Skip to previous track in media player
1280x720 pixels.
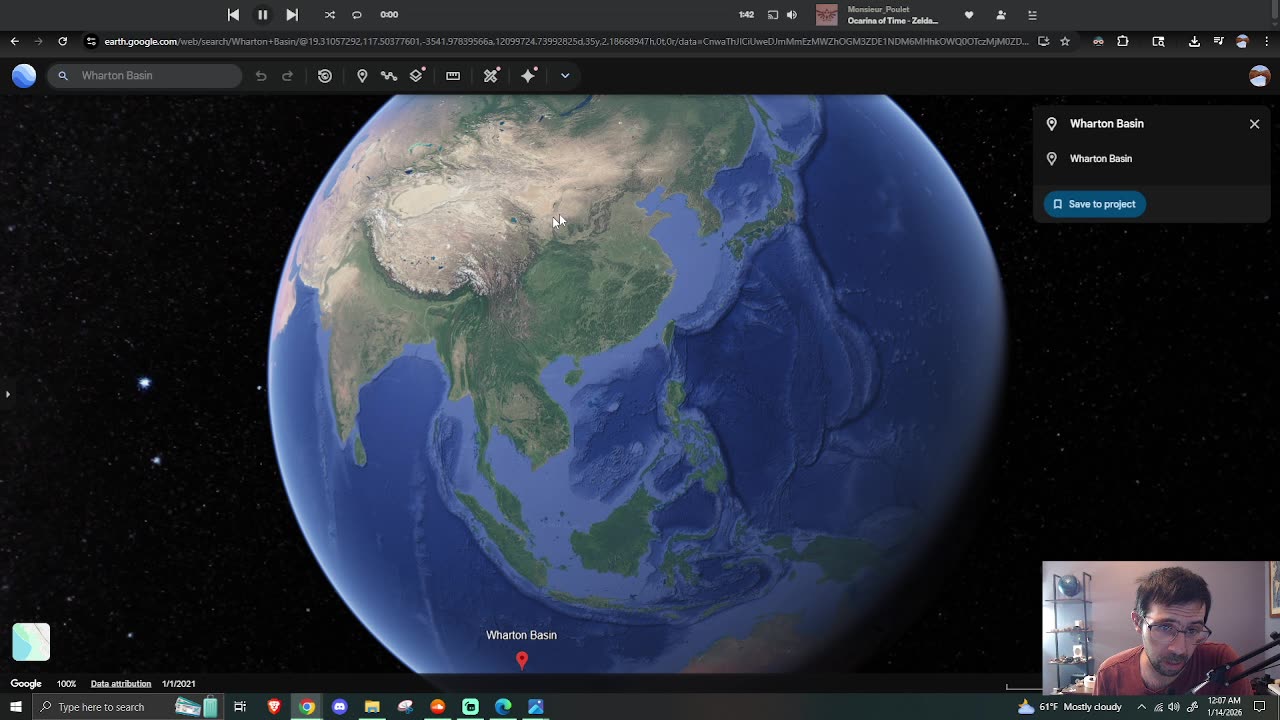click(x=233, y=15)
